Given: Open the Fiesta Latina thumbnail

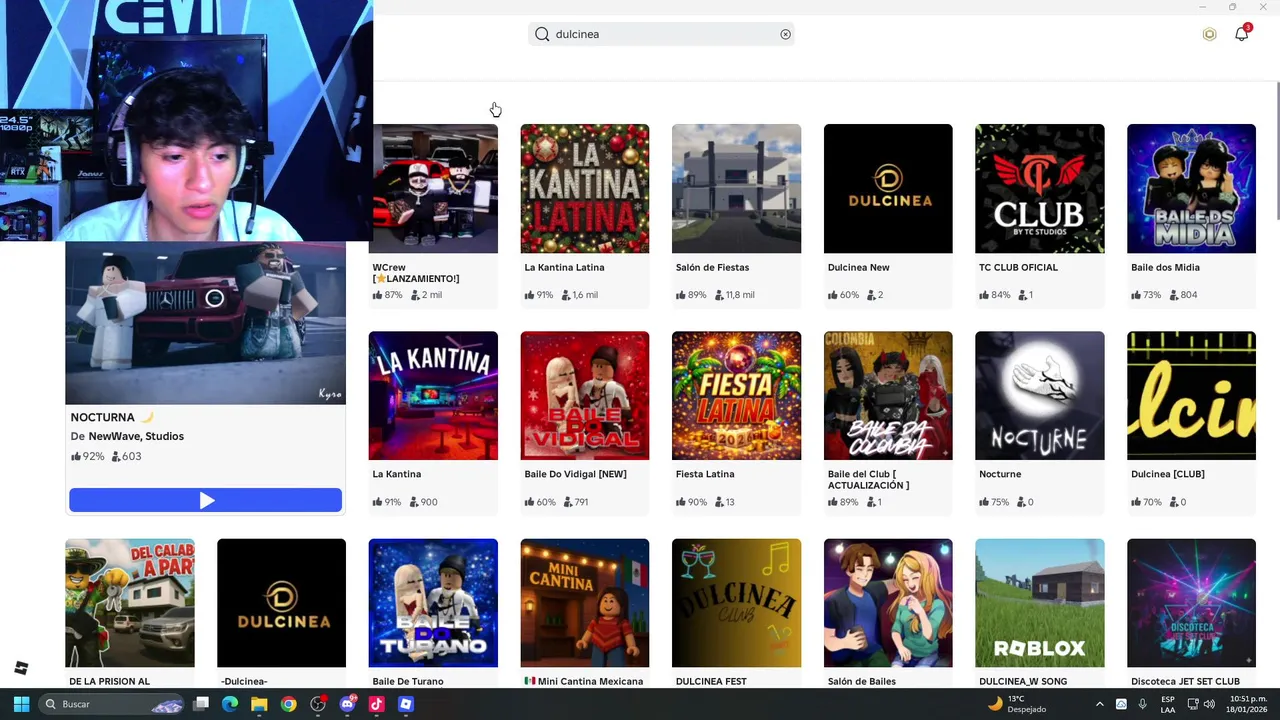Looking at the screenshot, I should point(736,396).
